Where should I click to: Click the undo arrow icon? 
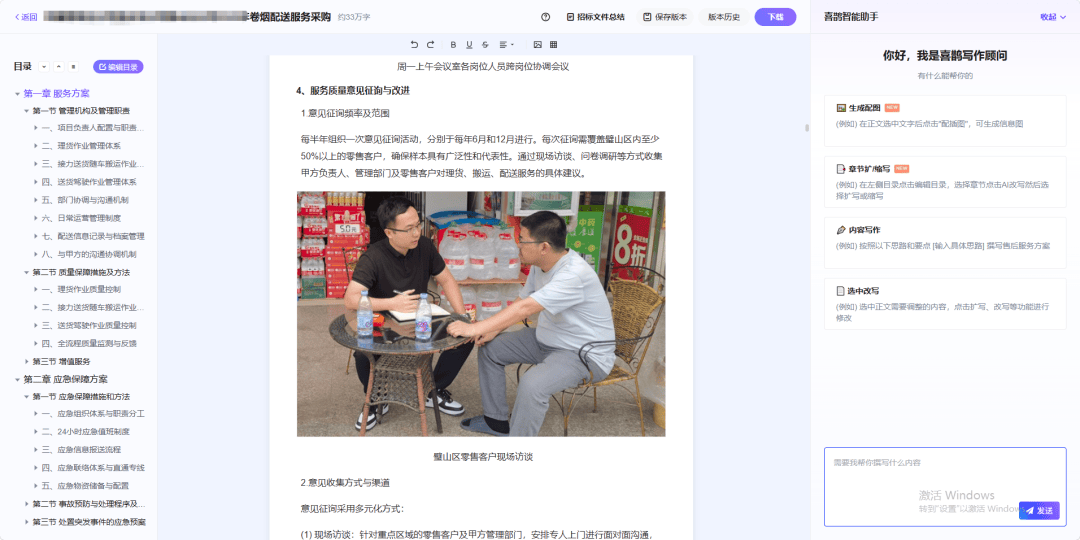click(414, 45)
